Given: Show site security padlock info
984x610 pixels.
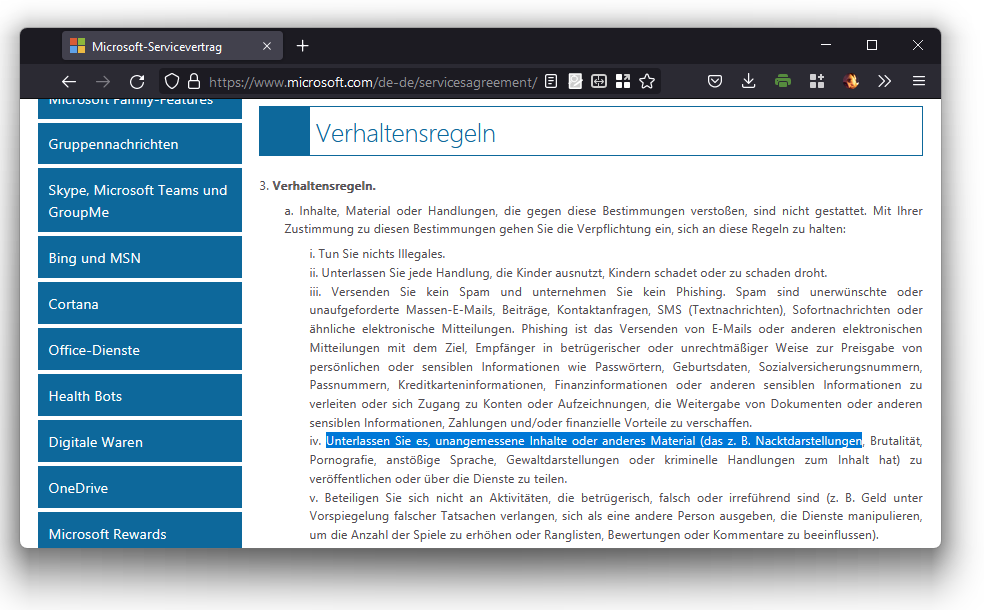Looking at the screenshot, I should coord(193,82).
